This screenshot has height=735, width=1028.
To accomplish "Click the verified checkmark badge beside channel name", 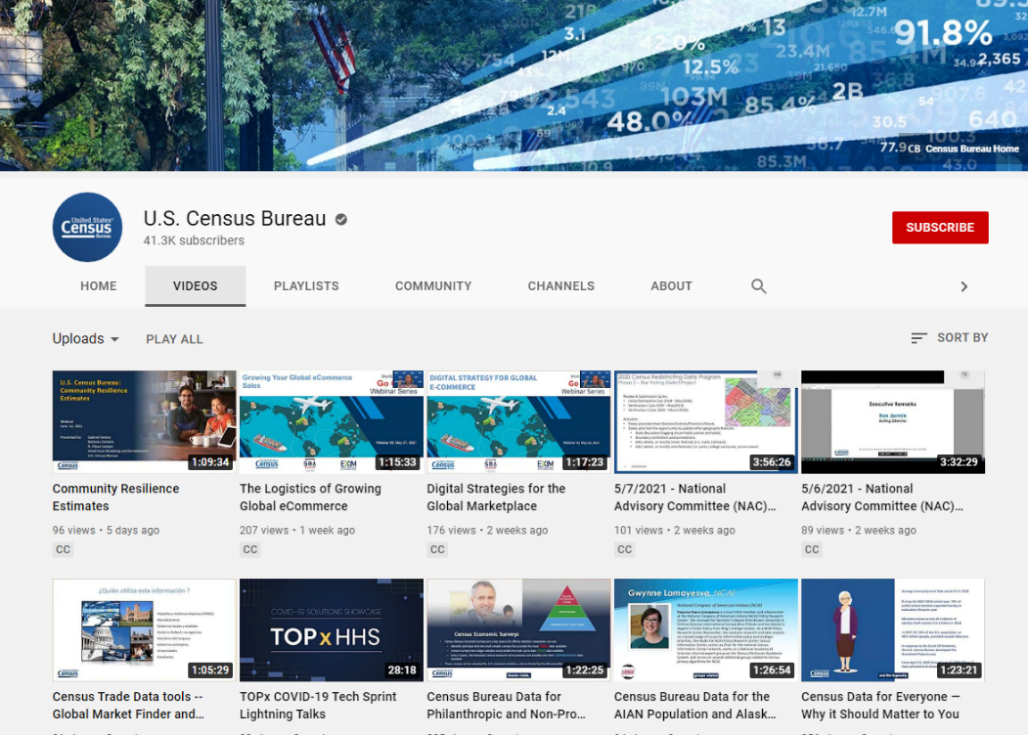I will (341, 220).
